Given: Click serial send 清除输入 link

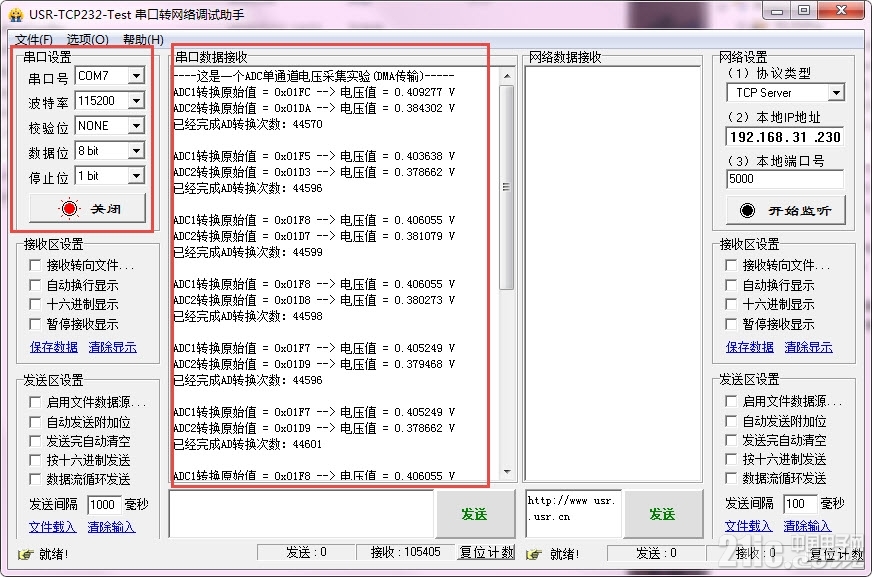Looking at the screenshot, I should (111, 526).
